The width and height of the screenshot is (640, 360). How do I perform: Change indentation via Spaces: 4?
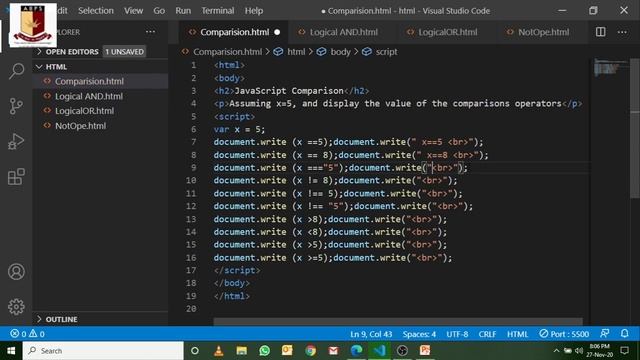coord(419,334)
